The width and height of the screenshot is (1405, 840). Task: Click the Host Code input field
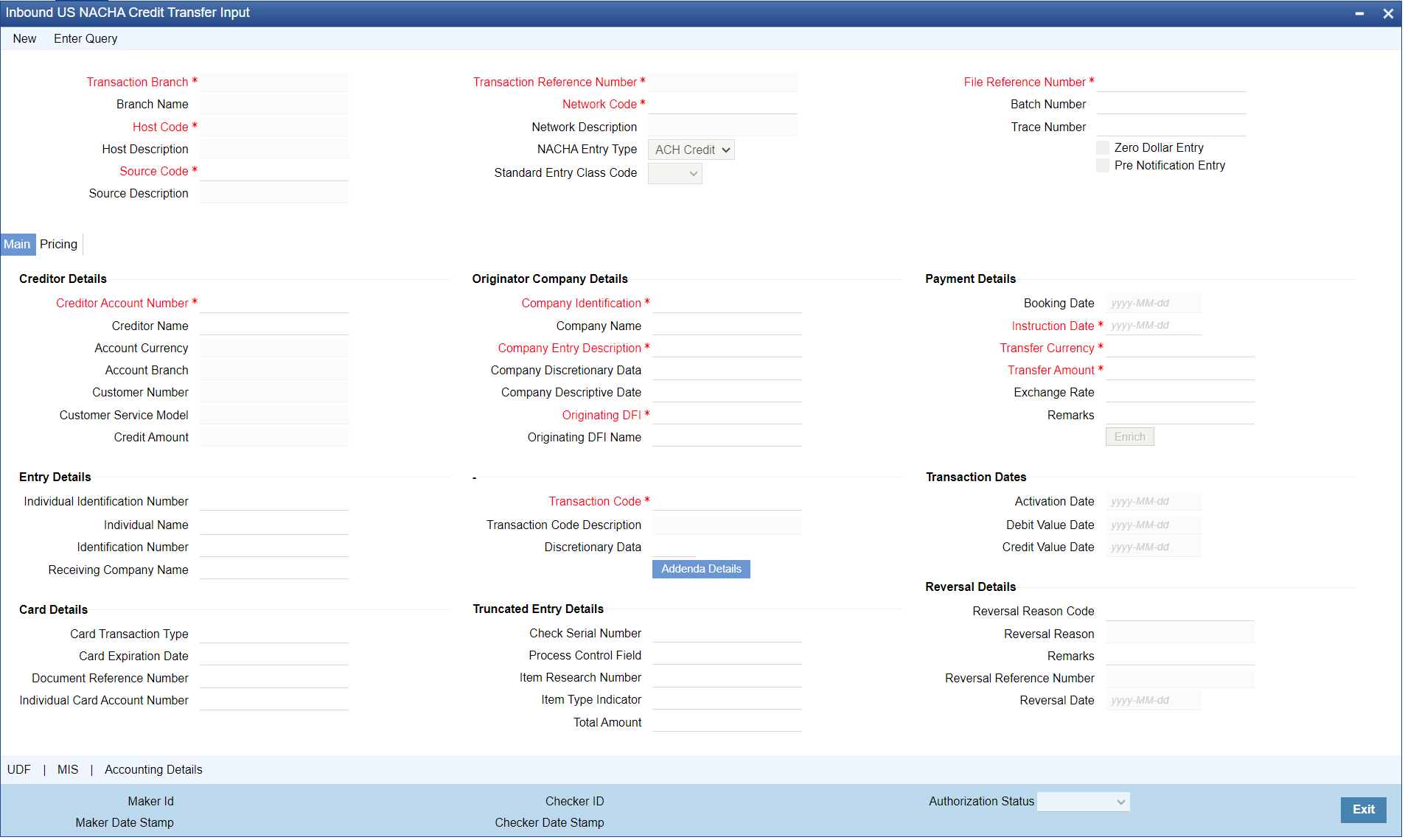pyautogui.click(x=274, y=127)
